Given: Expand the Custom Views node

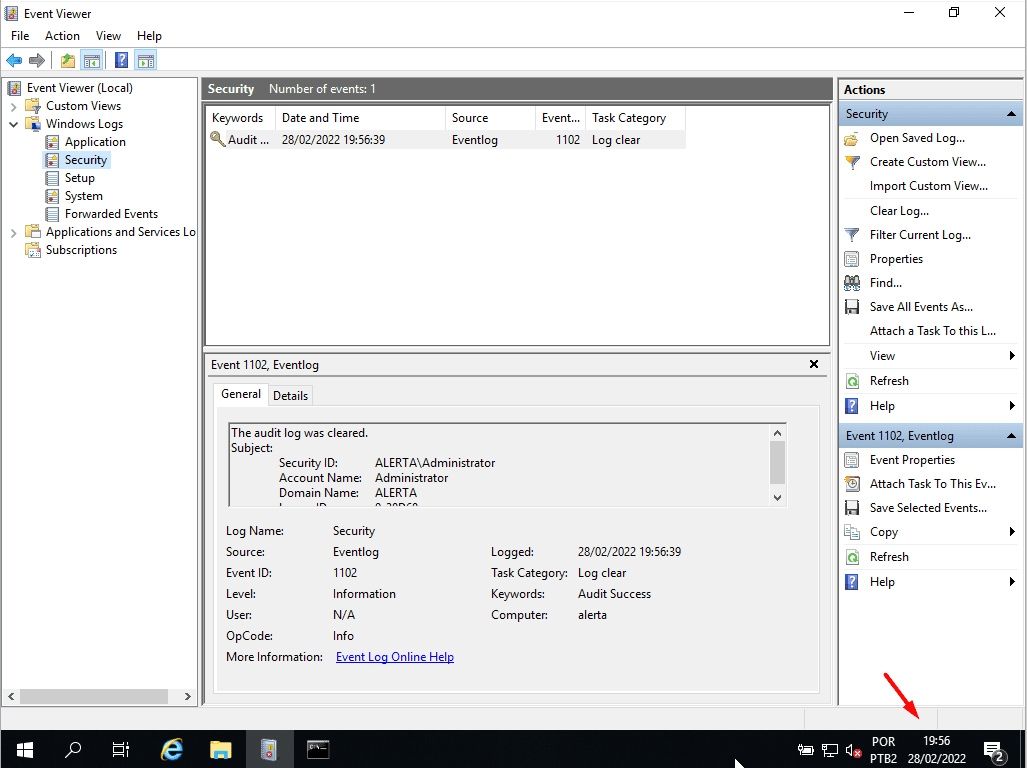Looking at the screenshot, I should [14, 106].
